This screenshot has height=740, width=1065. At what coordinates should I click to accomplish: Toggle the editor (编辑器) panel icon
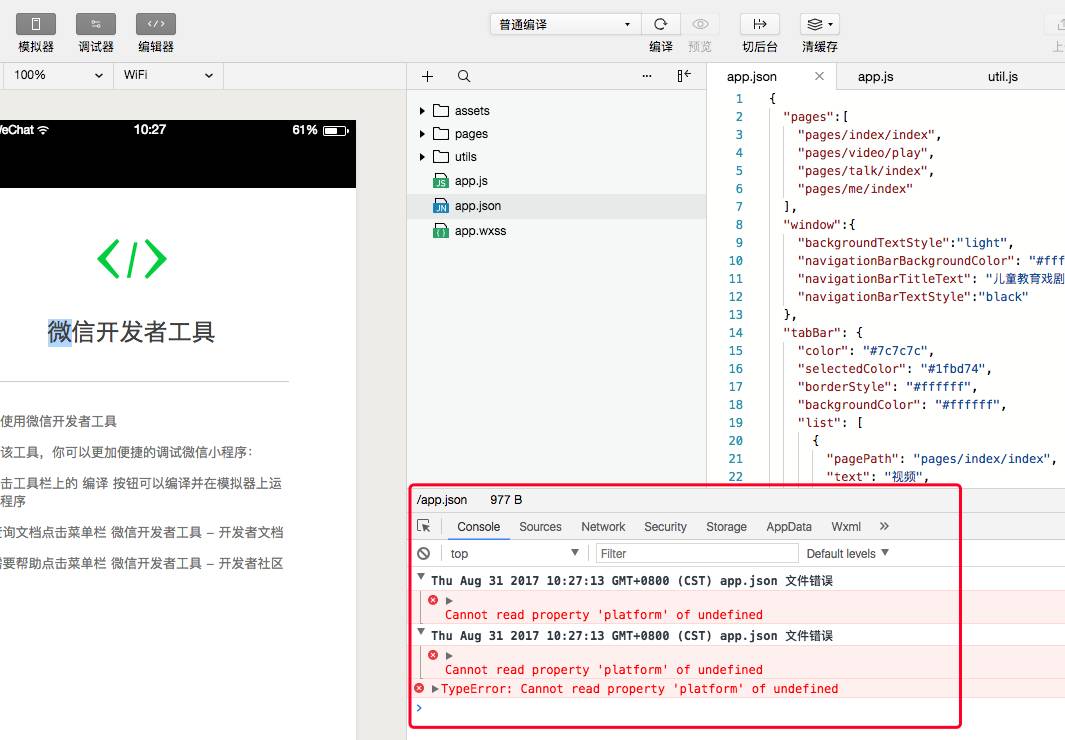coord(156,24)
